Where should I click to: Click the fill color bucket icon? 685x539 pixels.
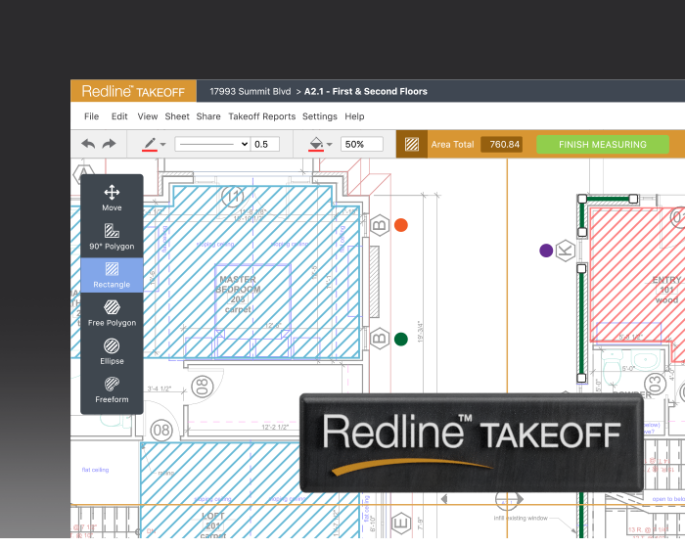(316, 144)
